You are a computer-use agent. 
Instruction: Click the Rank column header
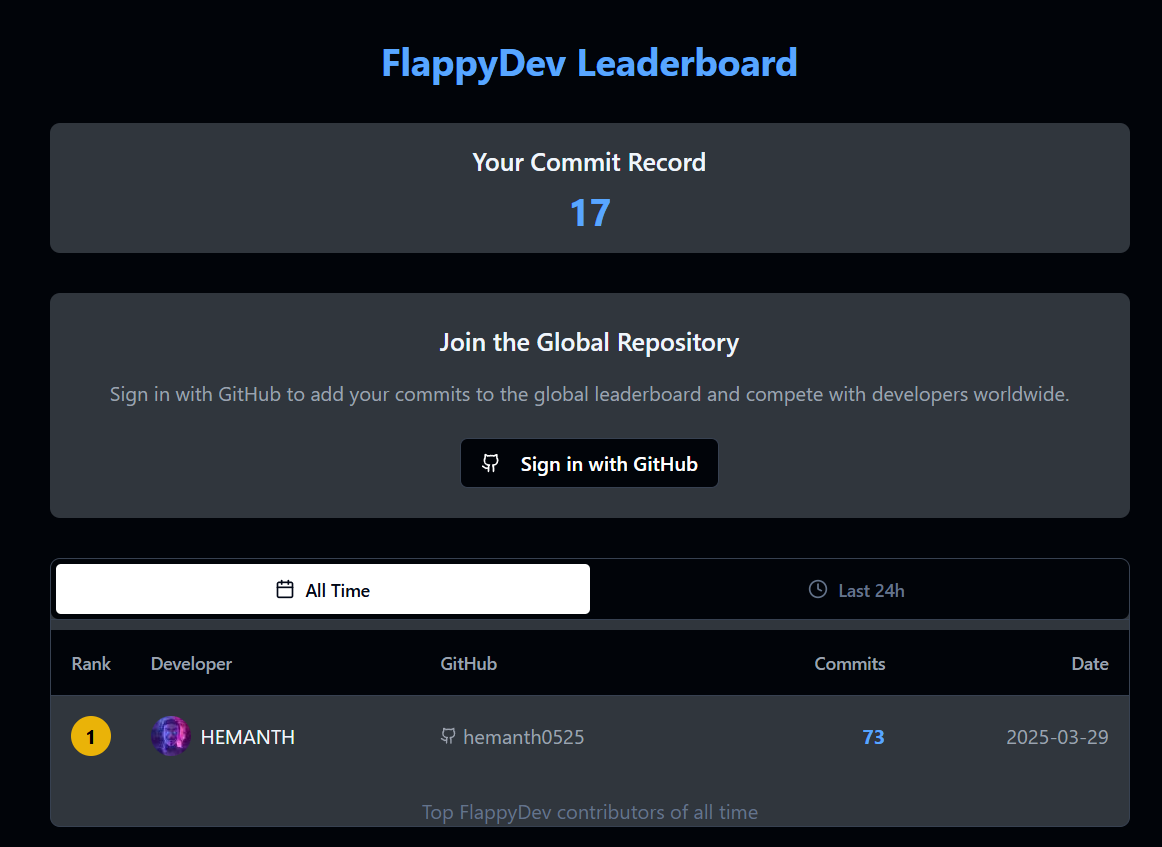coord(91,663)
